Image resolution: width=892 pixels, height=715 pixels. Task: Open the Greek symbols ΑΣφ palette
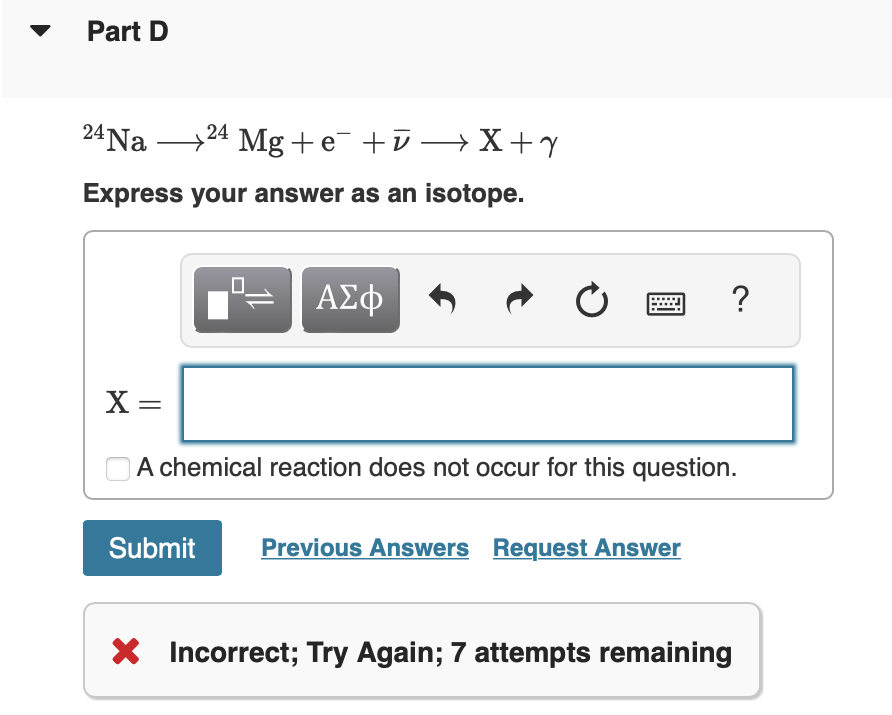coord(351,299)
